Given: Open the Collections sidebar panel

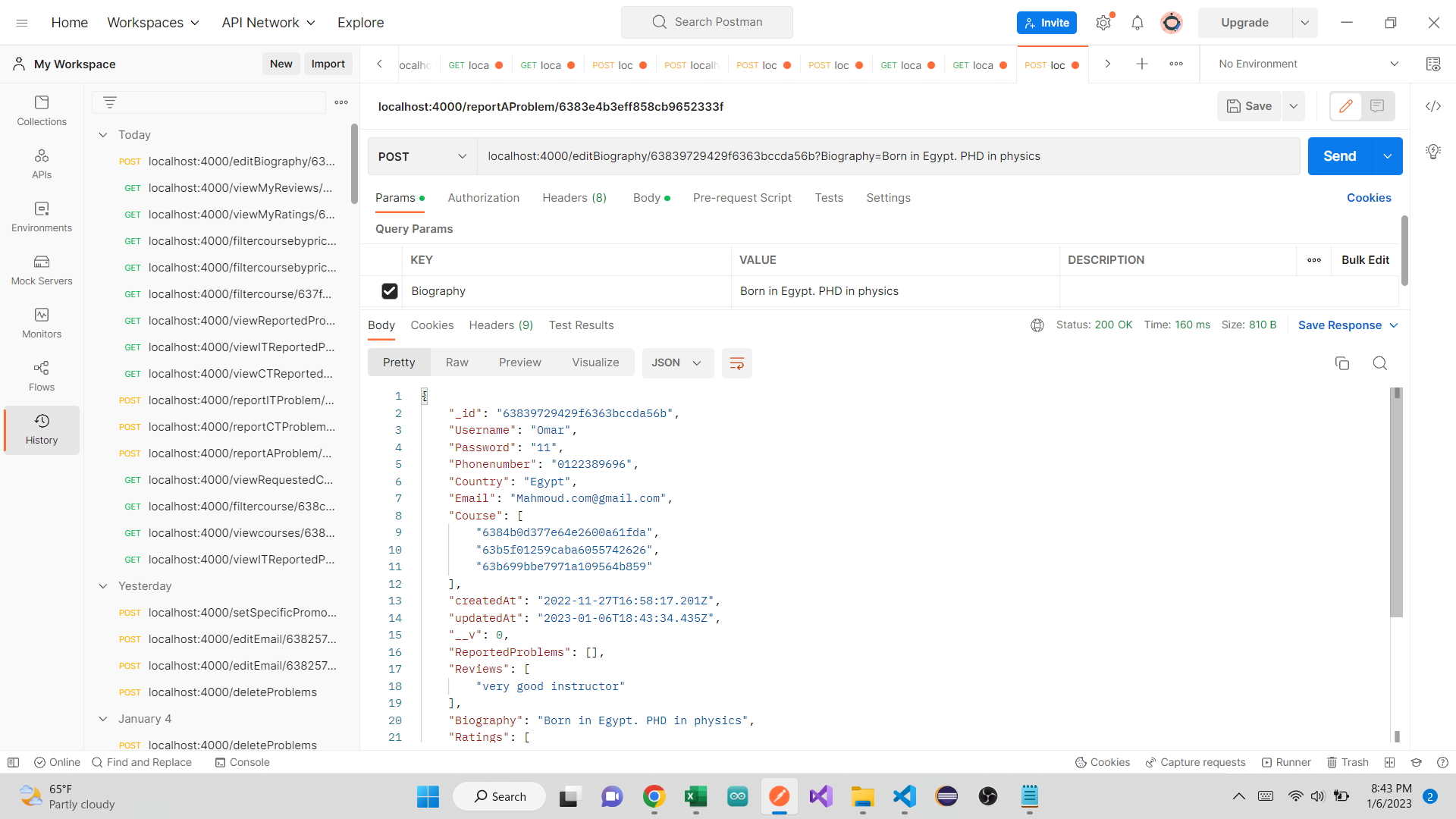Looking at the screenshot, I should (x=42, y=111).
